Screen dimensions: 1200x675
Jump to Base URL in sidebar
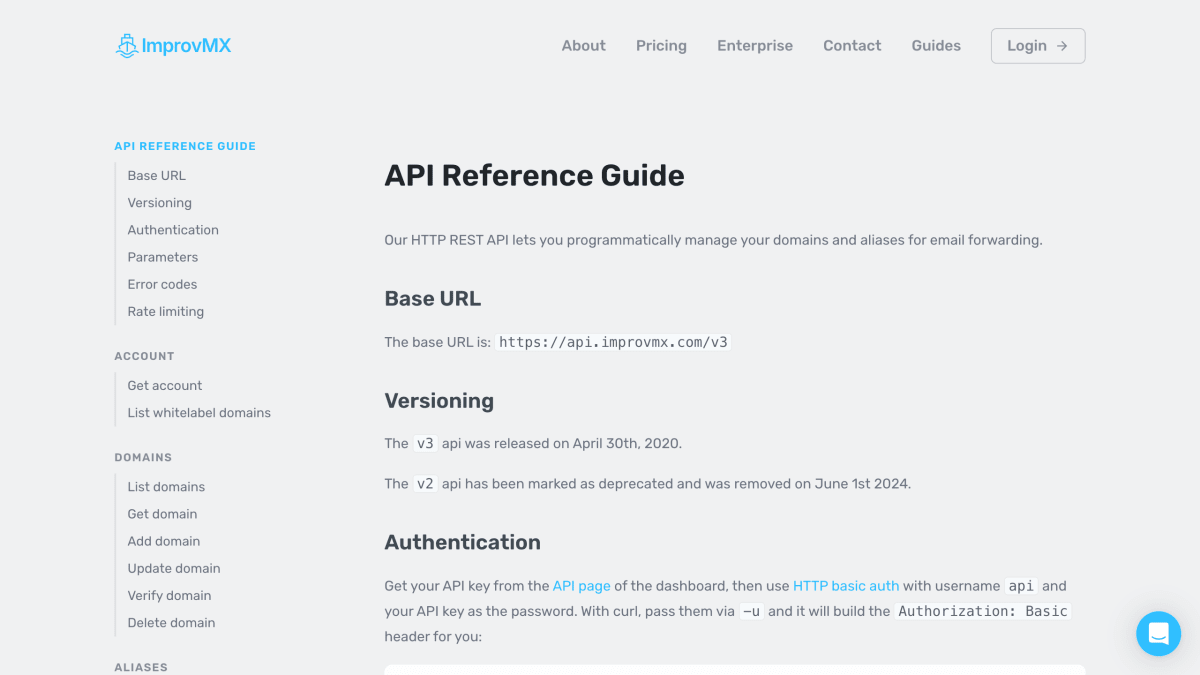click(x=157, y=176)
